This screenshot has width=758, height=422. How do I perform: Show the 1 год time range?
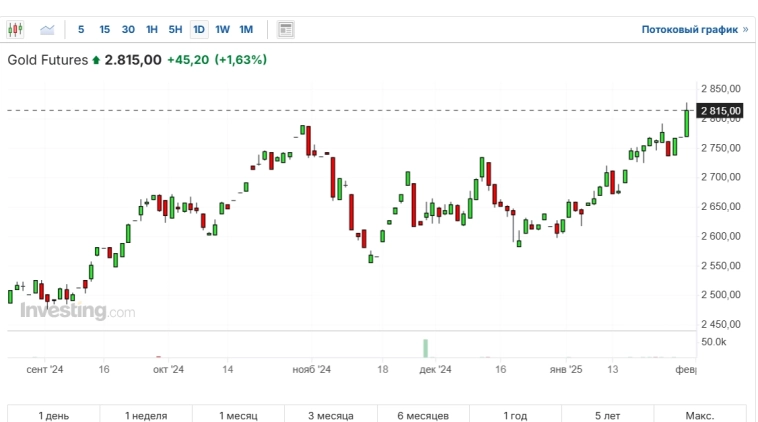(515, 415)
